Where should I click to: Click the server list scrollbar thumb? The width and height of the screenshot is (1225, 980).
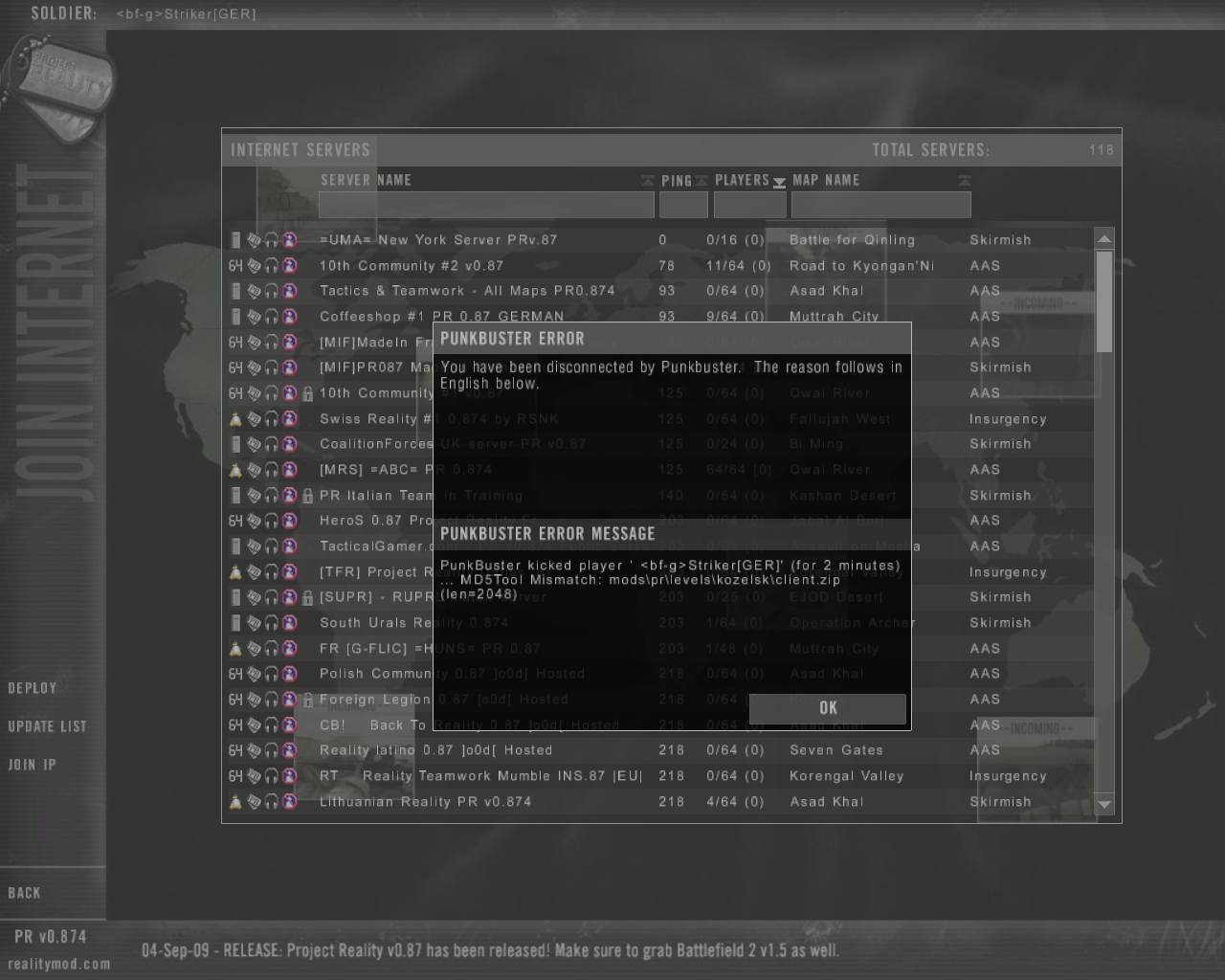1104,301
